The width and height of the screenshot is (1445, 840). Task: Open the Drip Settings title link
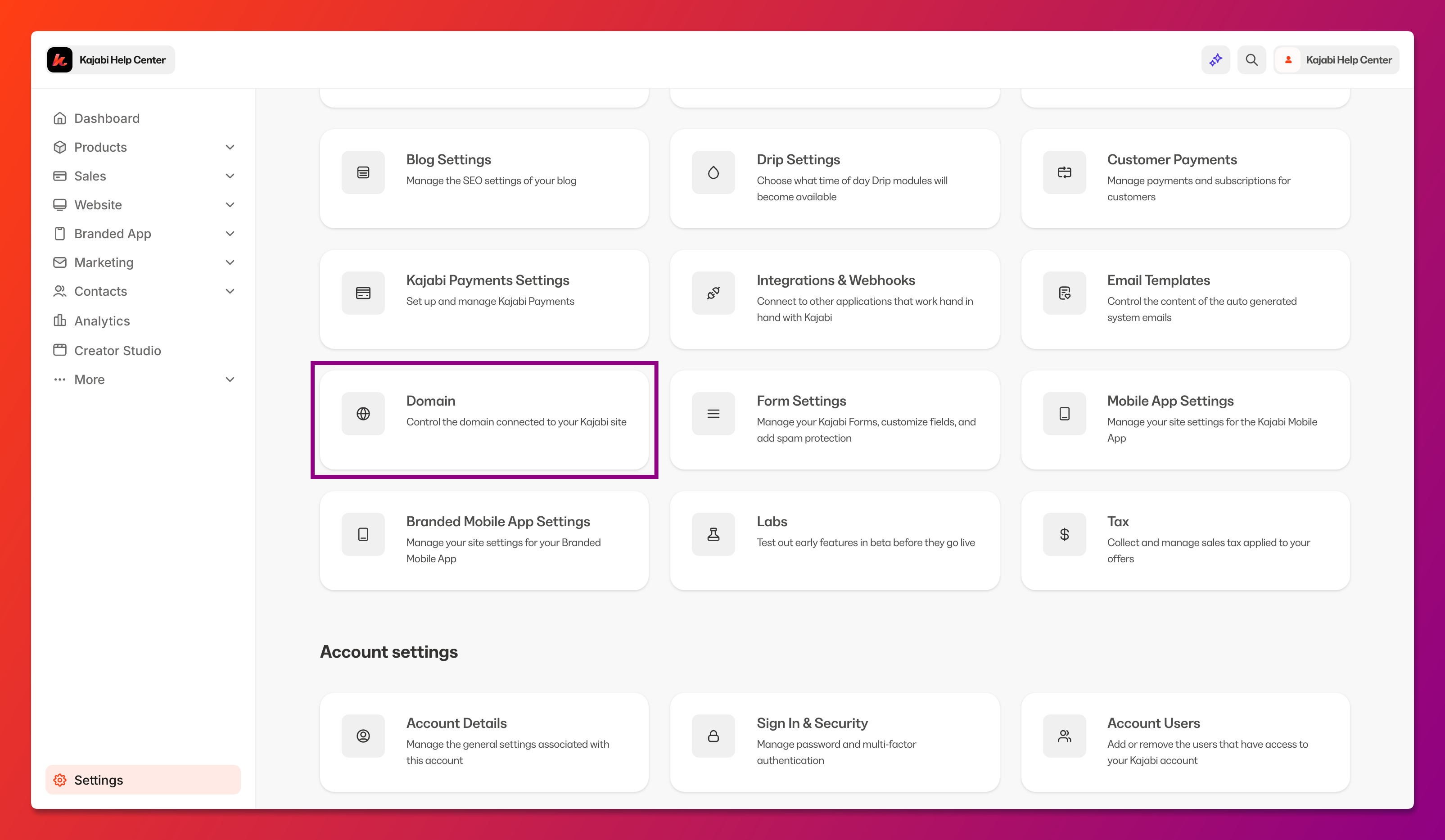[x=798, y=159]
